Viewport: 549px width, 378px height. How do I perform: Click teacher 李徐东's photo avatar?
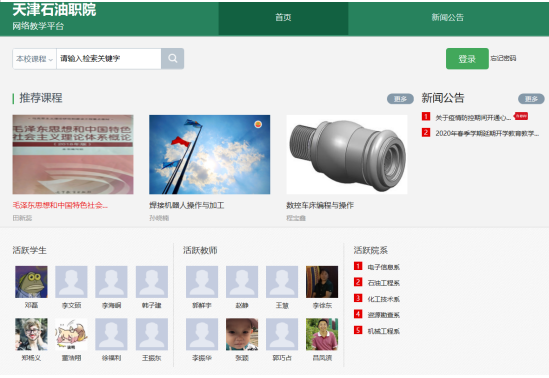tap(322, 282)
